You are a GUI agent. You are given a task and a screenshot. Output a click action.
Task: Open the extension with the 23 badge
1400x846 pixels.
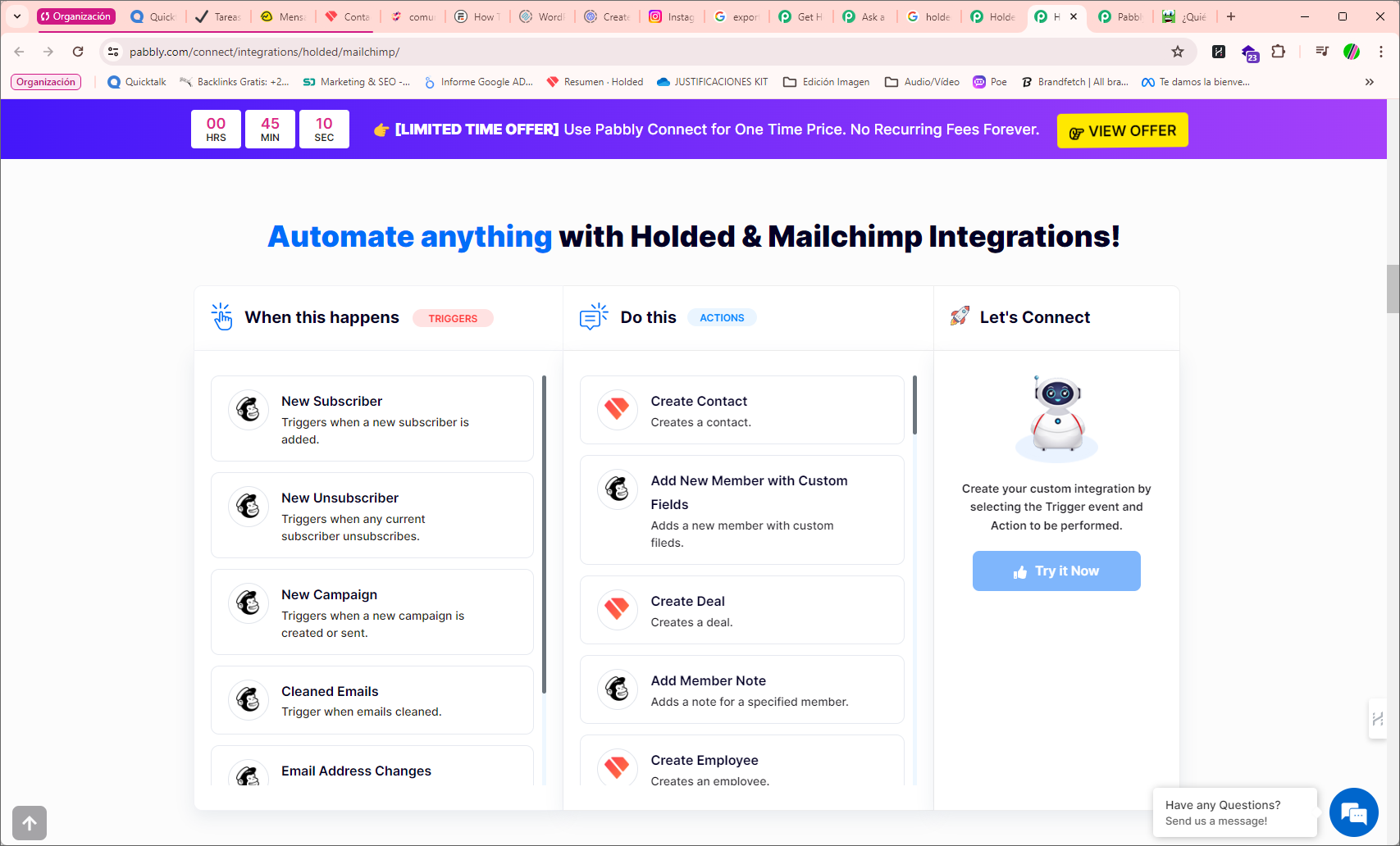[1249, 52]
